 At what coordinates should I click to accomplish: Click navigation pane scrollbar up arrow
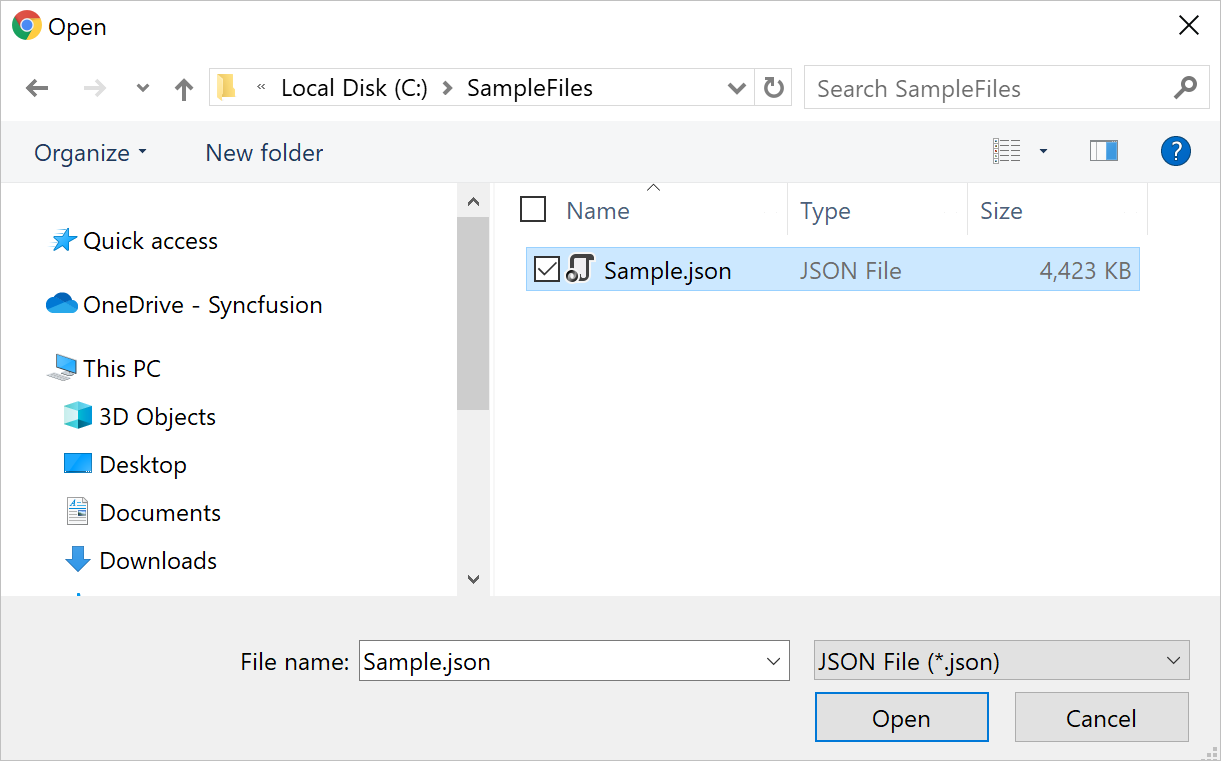(473, 201)
